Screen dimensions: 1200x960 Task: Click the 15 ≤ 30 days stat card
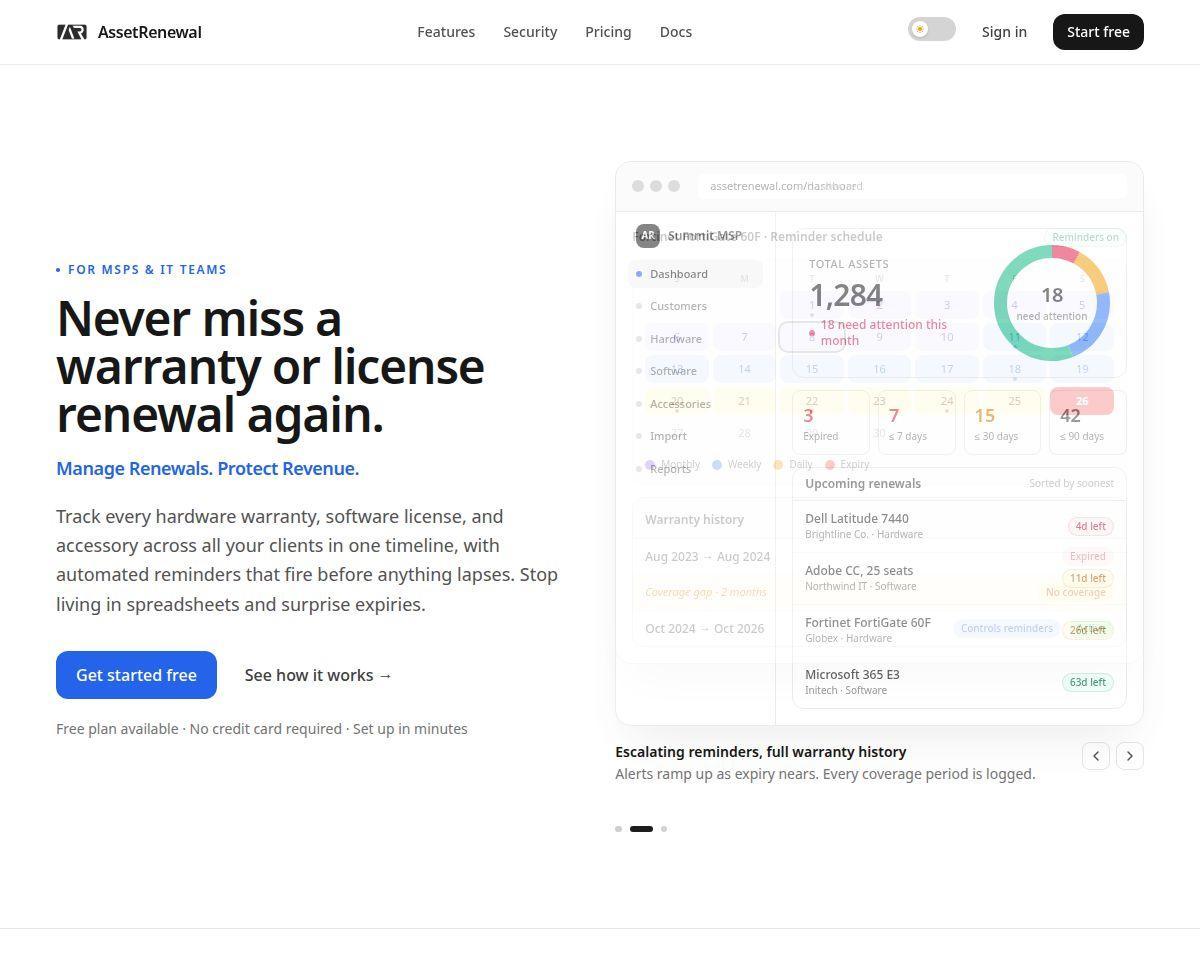pos(1002,422)
